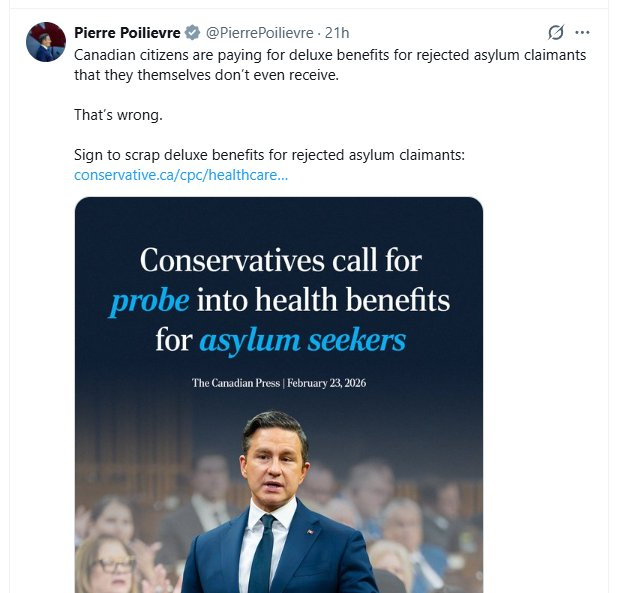
Task: Click the Grok explain-post icon
Action: [556, 33]
